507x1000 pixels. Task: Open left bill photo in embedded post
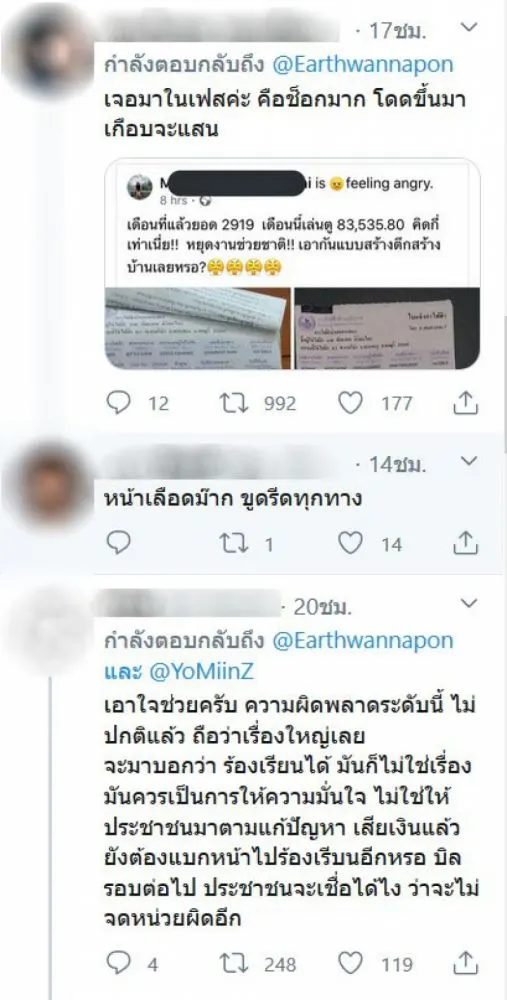point(197,328)
